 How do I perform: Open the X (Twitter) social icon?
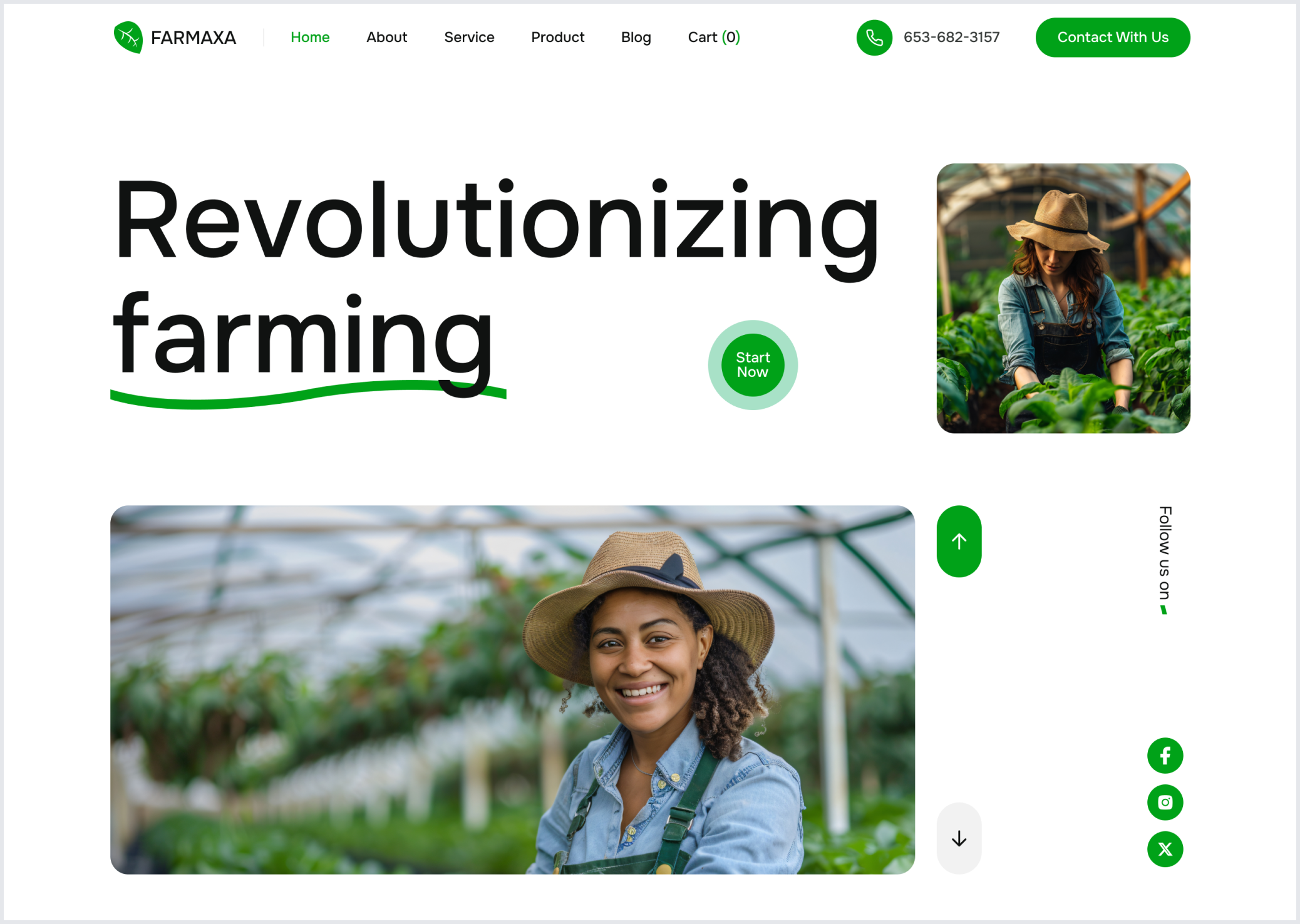point(1165,850)
